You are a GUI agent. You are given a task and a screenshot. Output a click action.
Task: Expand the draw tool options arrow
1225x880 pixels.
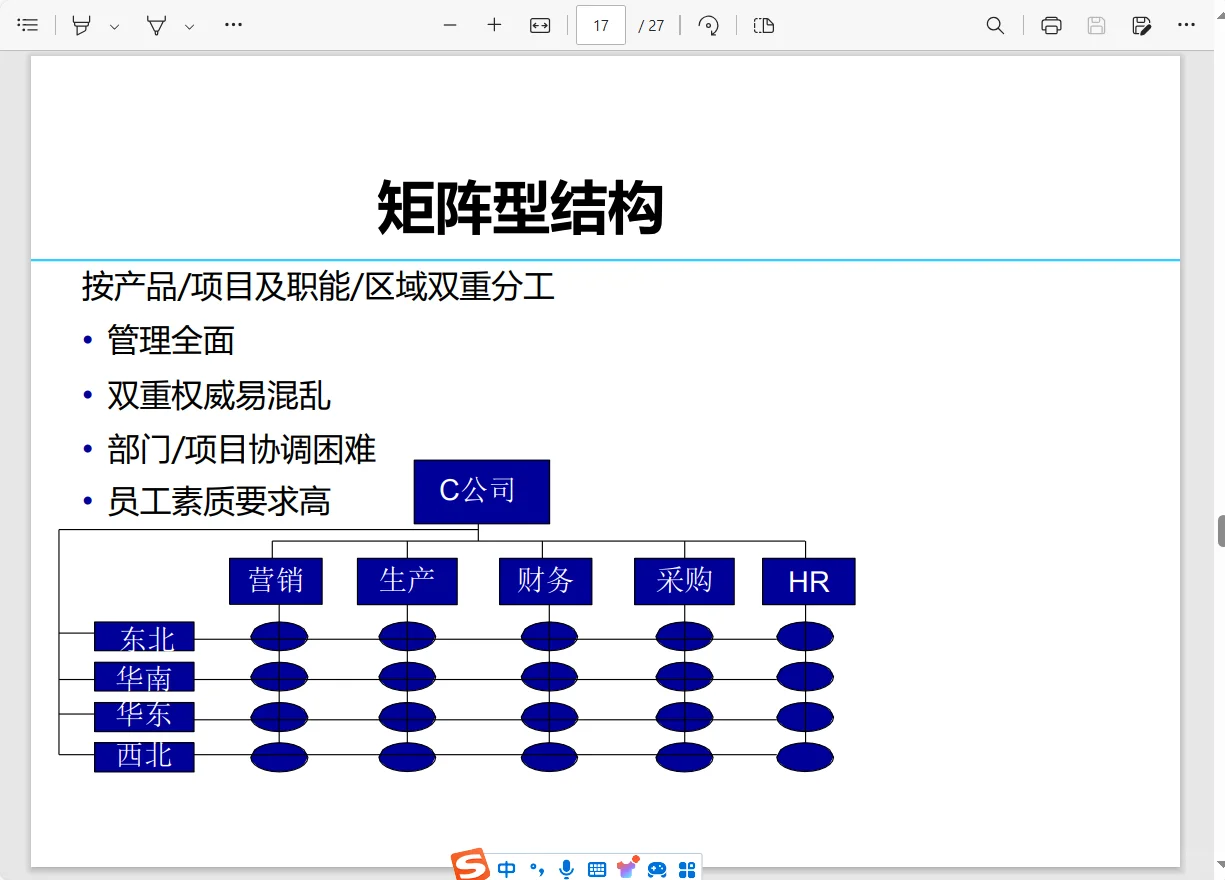point(189,26)
